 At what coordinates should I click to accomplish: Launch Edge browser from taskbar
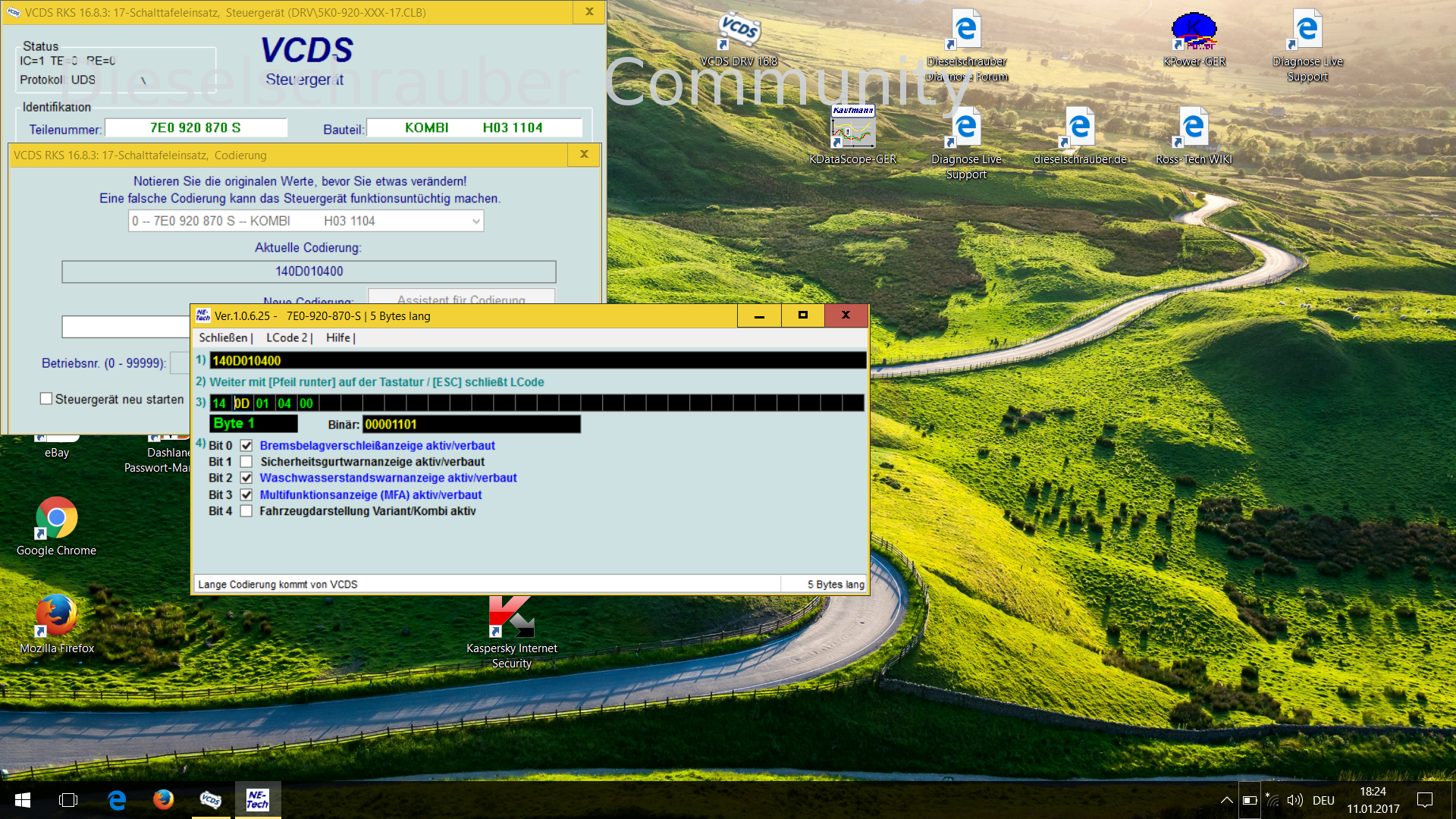click(116, 800)
